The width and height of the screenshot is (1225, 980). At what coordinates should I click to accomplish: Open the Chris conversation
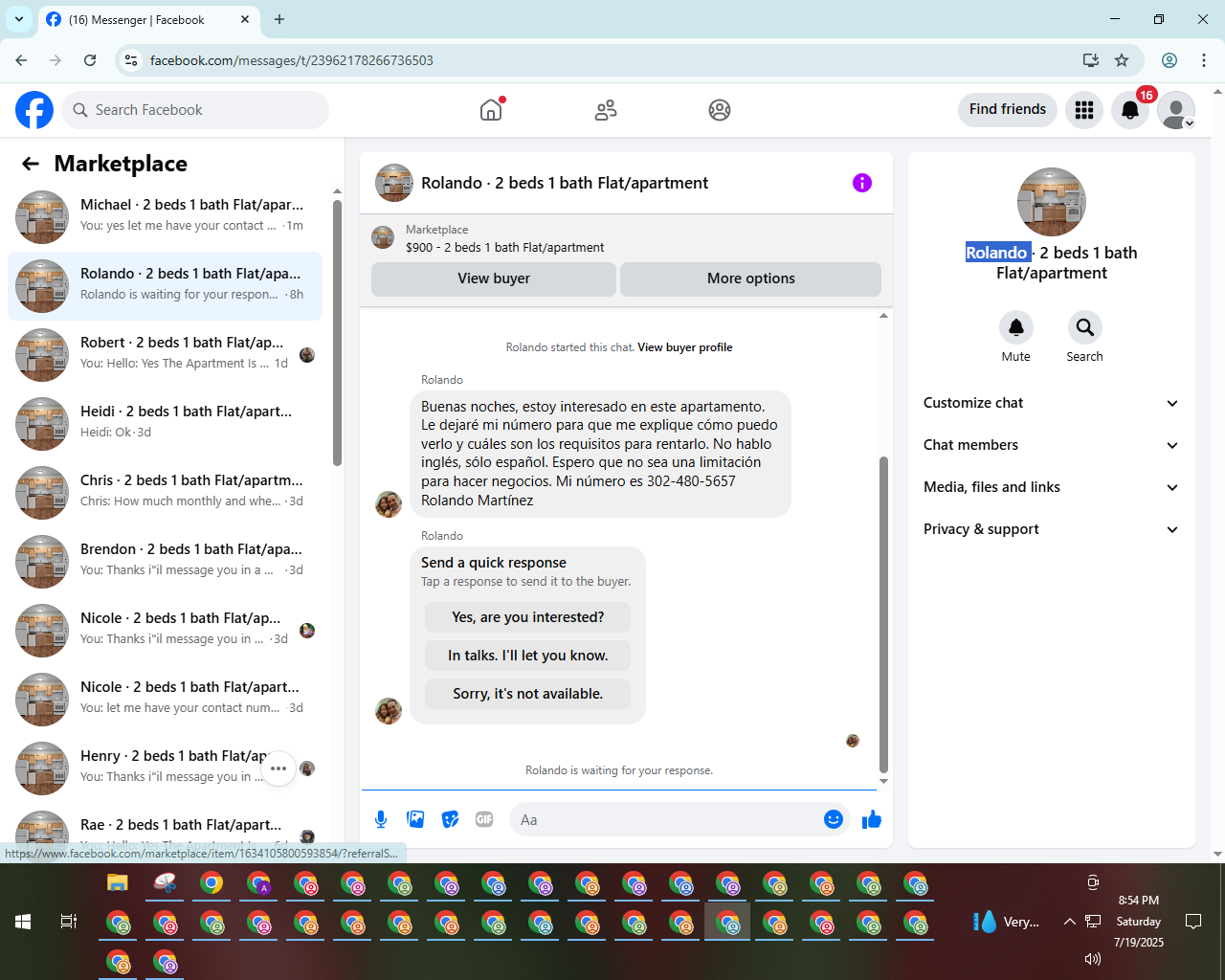pos(165,493)
